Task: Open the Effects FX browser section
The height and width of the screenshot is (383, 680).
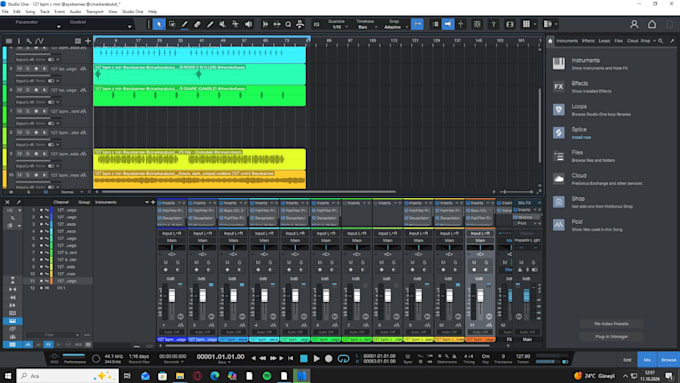Action: coord(579,87)
